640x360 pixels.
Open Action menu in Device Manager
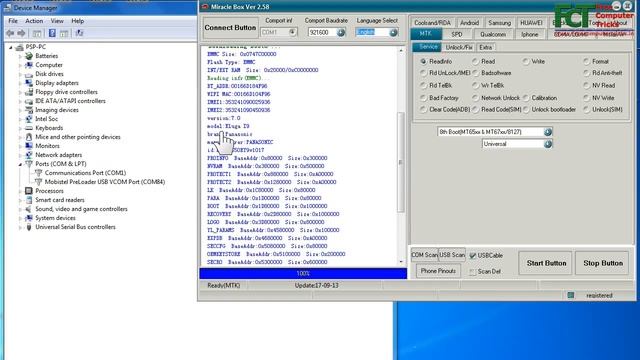click(34, 21)
